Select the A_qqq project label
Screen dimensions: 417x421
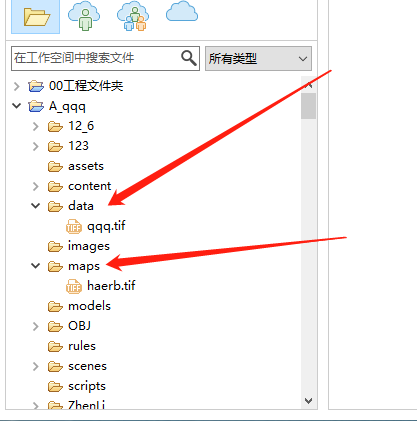tap(67, 107)
